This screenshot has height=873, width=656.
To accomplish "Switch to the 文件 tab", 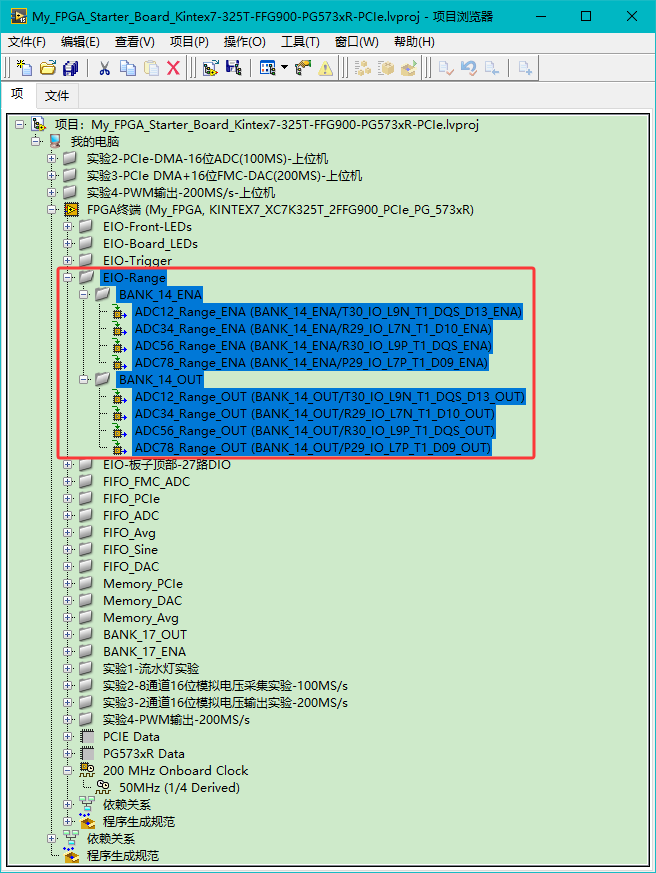I will (57, 95).
